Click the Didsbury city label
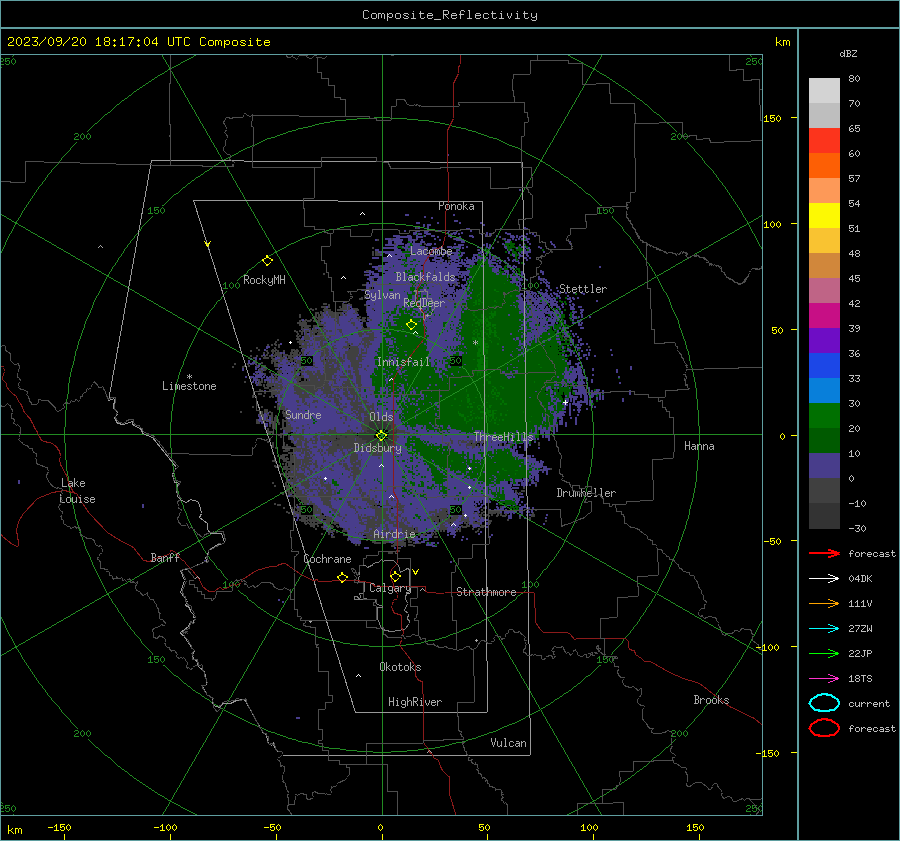The height and width of the screenshot is (841, 900). [x=377, y=448]
